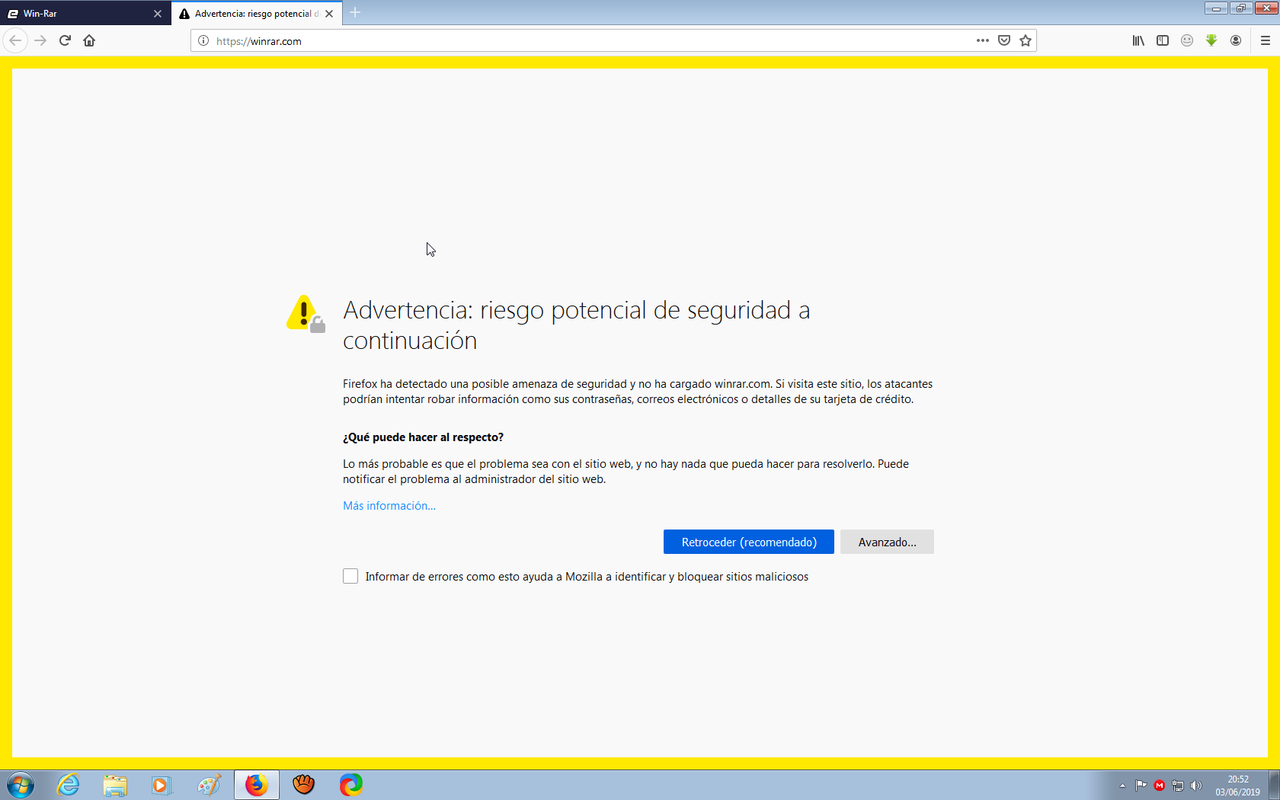Click the Show desktop strip
The width and height of the screenshot is (1280, 800).
click(x=1274, y=785)
